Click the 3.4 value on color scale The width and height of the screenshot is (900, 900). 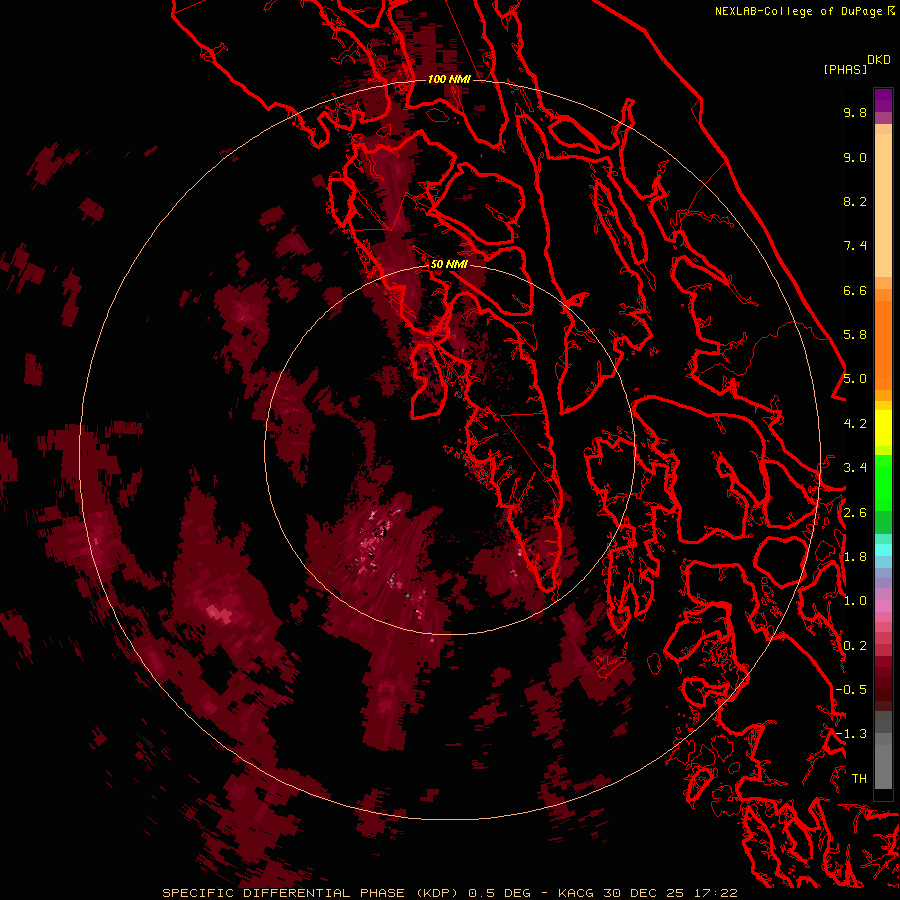(x=855, y=468)
